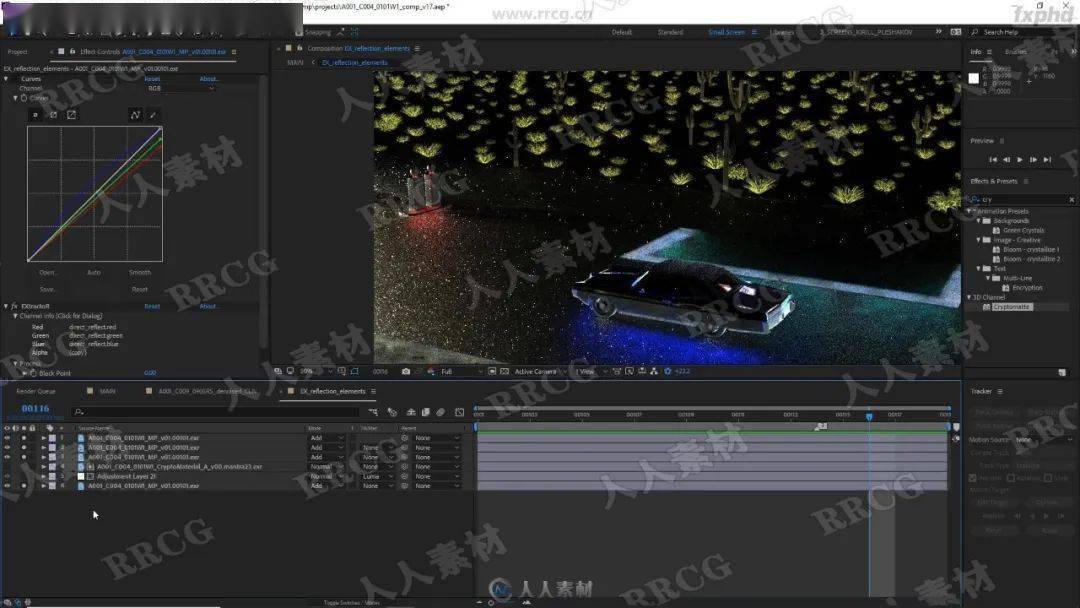The image size is (1080, 608).
Task: Collapse the Animation Presets folder
Action: 970,211
